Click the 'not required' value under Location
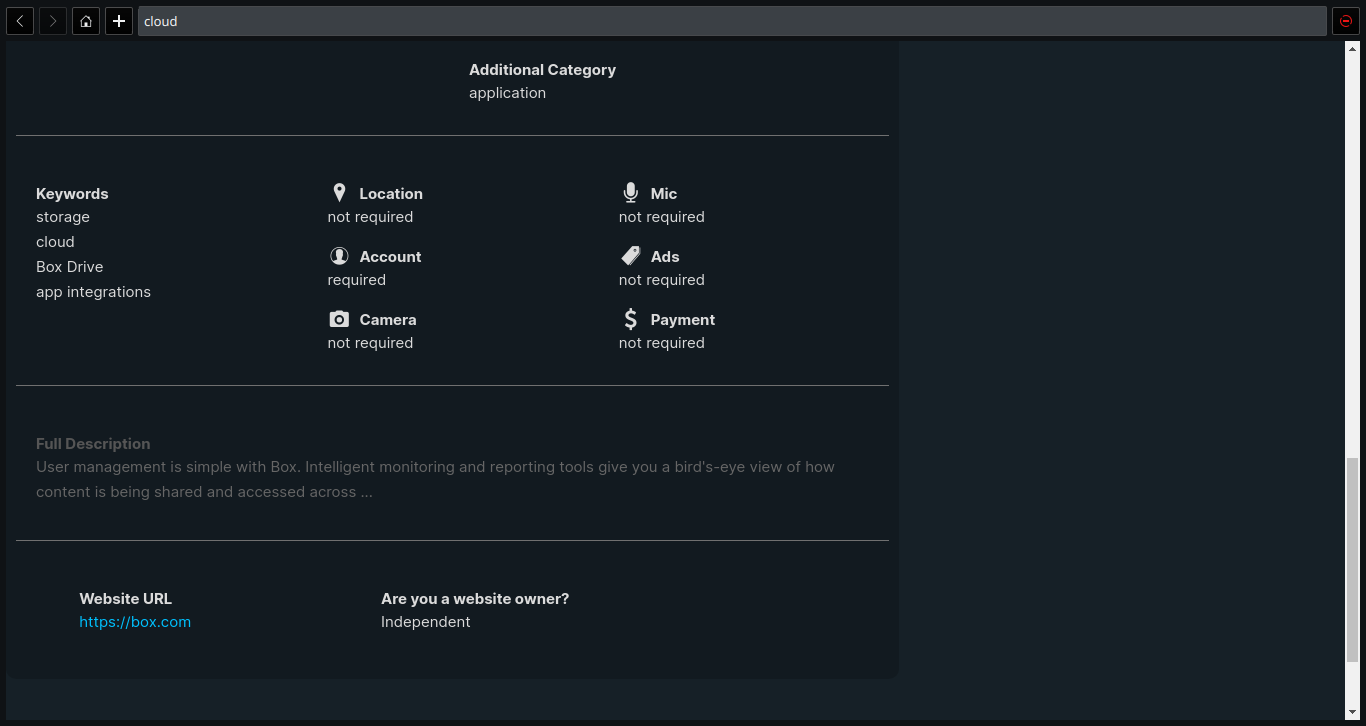 click(x=370, y=217)
